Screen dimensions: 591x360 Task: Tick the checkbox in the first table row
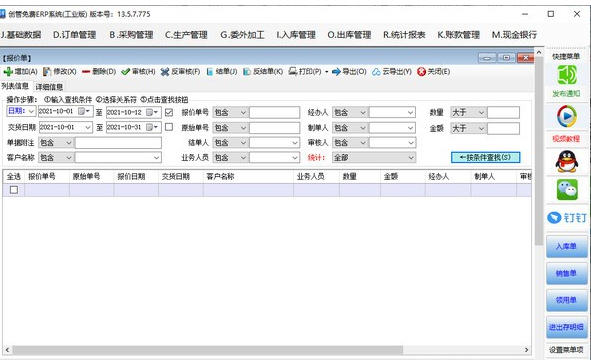click(14, 190)
